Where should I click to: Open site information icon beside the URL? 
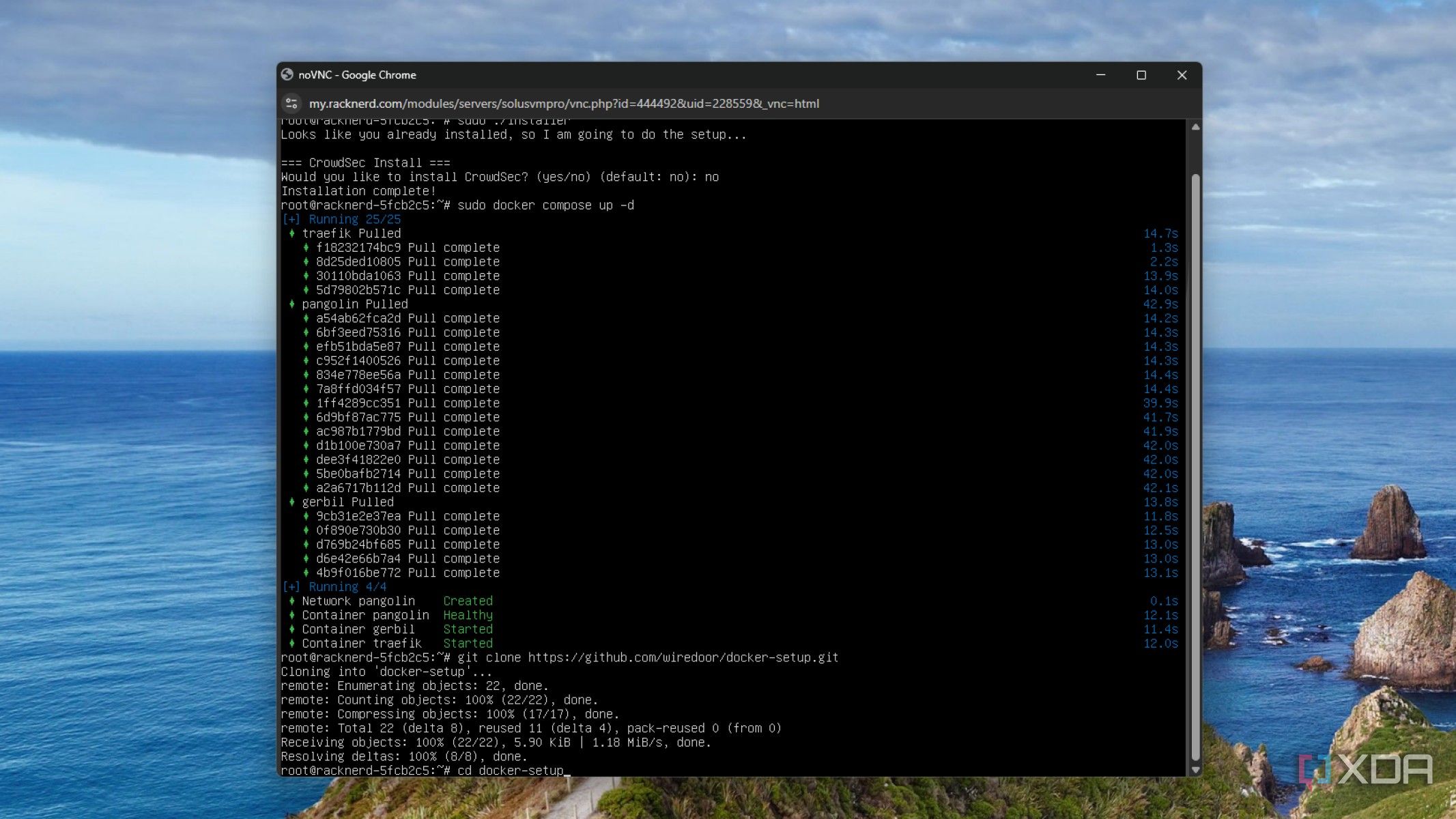(x=291, y=104)
